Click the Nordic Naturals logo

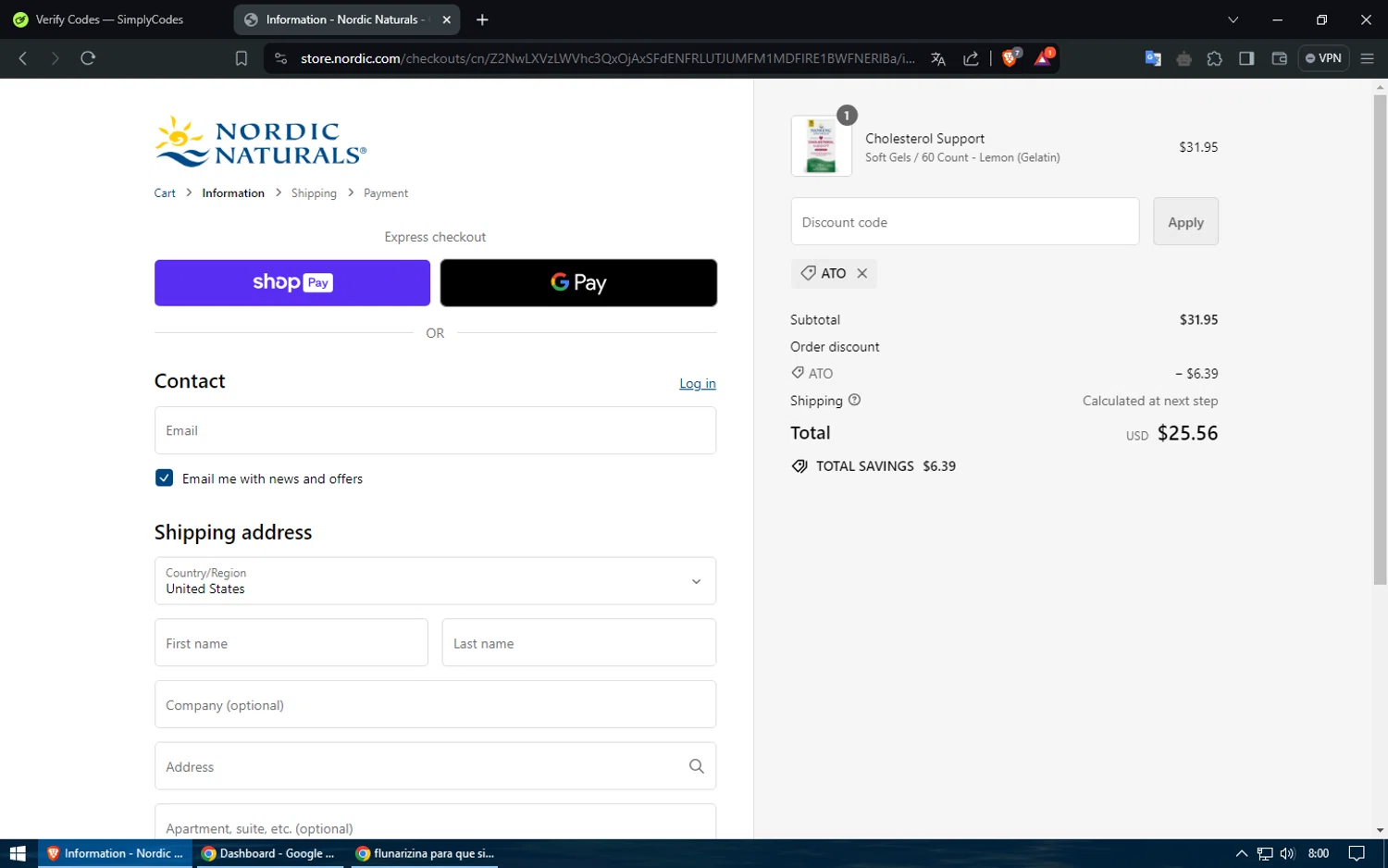[261, 142]
